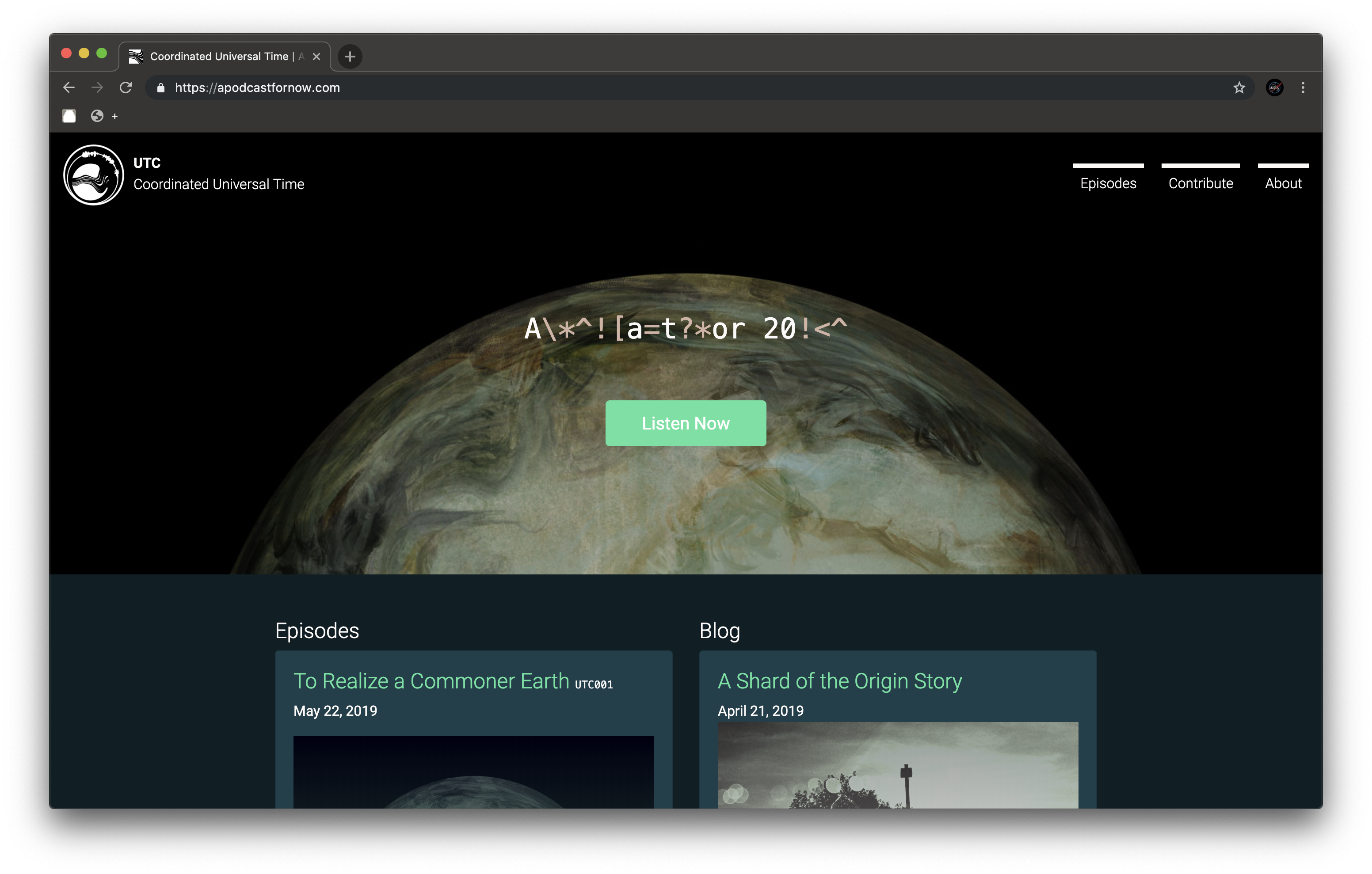
Task: Click the browser back arrow
Action: point(69,88)
